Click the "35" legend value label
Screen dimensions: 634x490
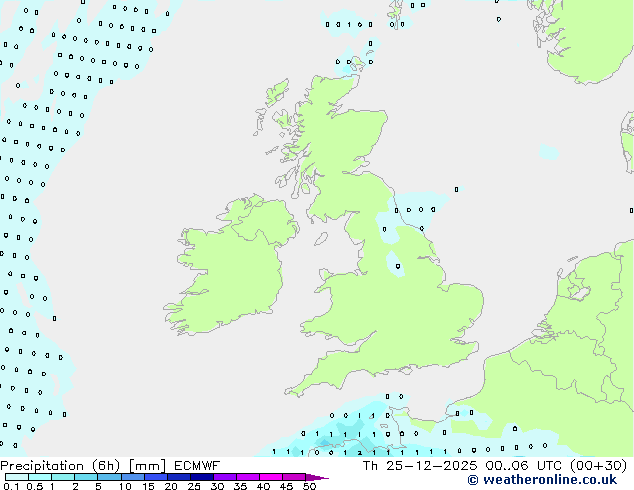240,486
